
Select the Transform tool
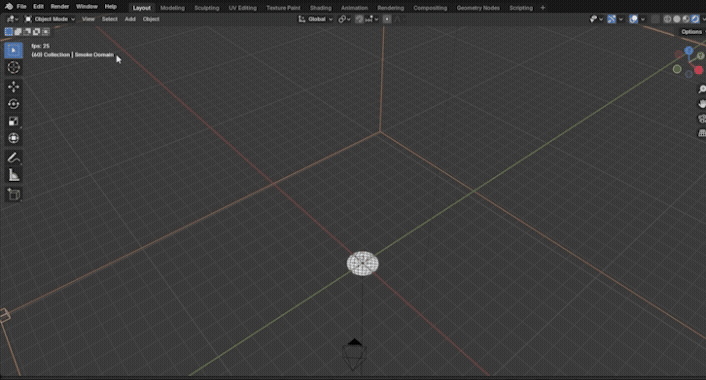[14, 138]
